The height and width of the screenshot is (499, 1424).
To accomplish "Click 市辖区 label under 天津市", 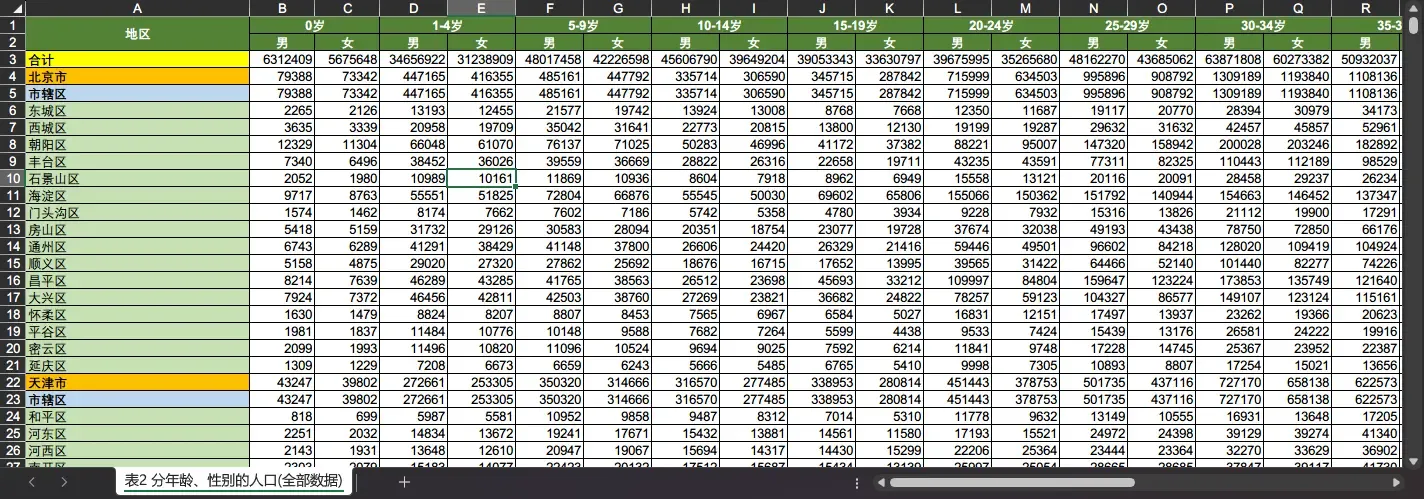I will [x=137, y=399].
